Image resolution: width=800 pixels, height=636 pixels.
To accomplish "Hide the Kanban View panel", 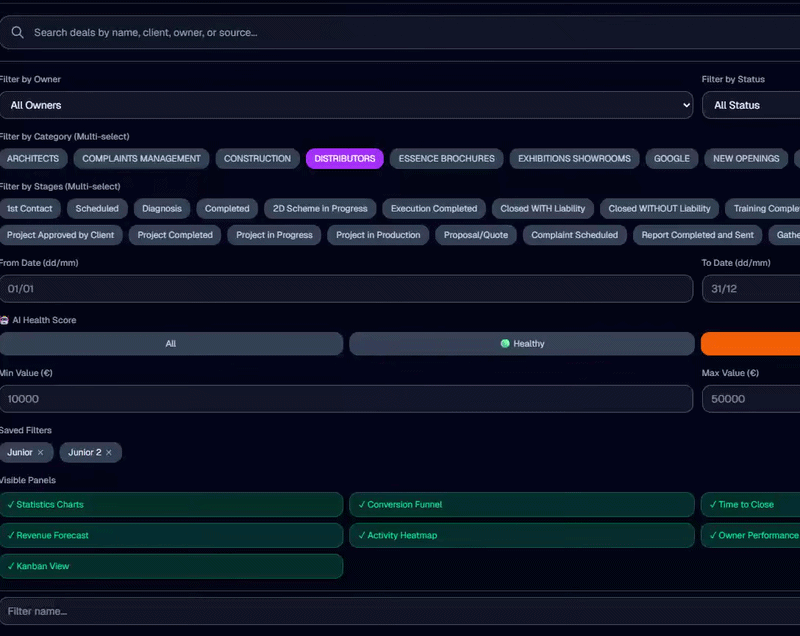I will (171, 567).
